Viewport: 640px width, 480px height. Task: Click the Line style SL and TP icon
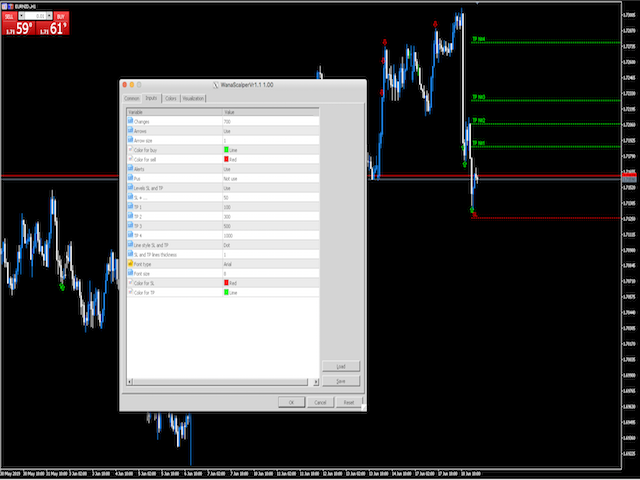(131, 244)
